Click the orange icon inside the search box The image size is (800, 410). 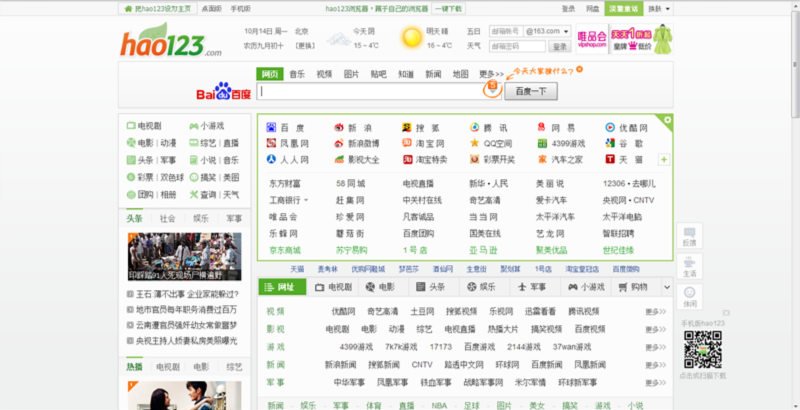[491, 90]
